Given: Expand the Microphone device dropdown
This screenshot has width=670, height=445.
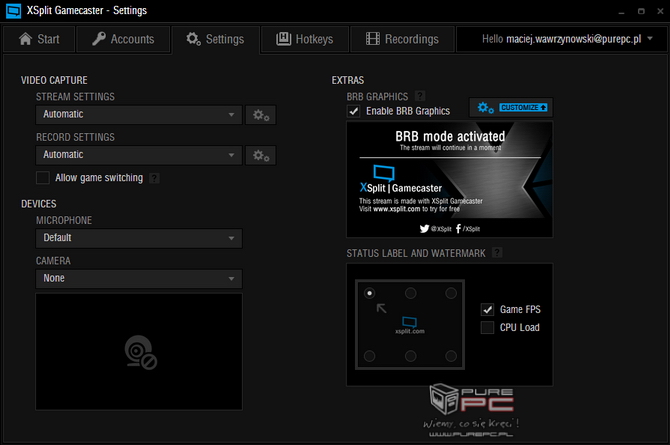Looking at the screenshot, I should [x=139, y=238].
